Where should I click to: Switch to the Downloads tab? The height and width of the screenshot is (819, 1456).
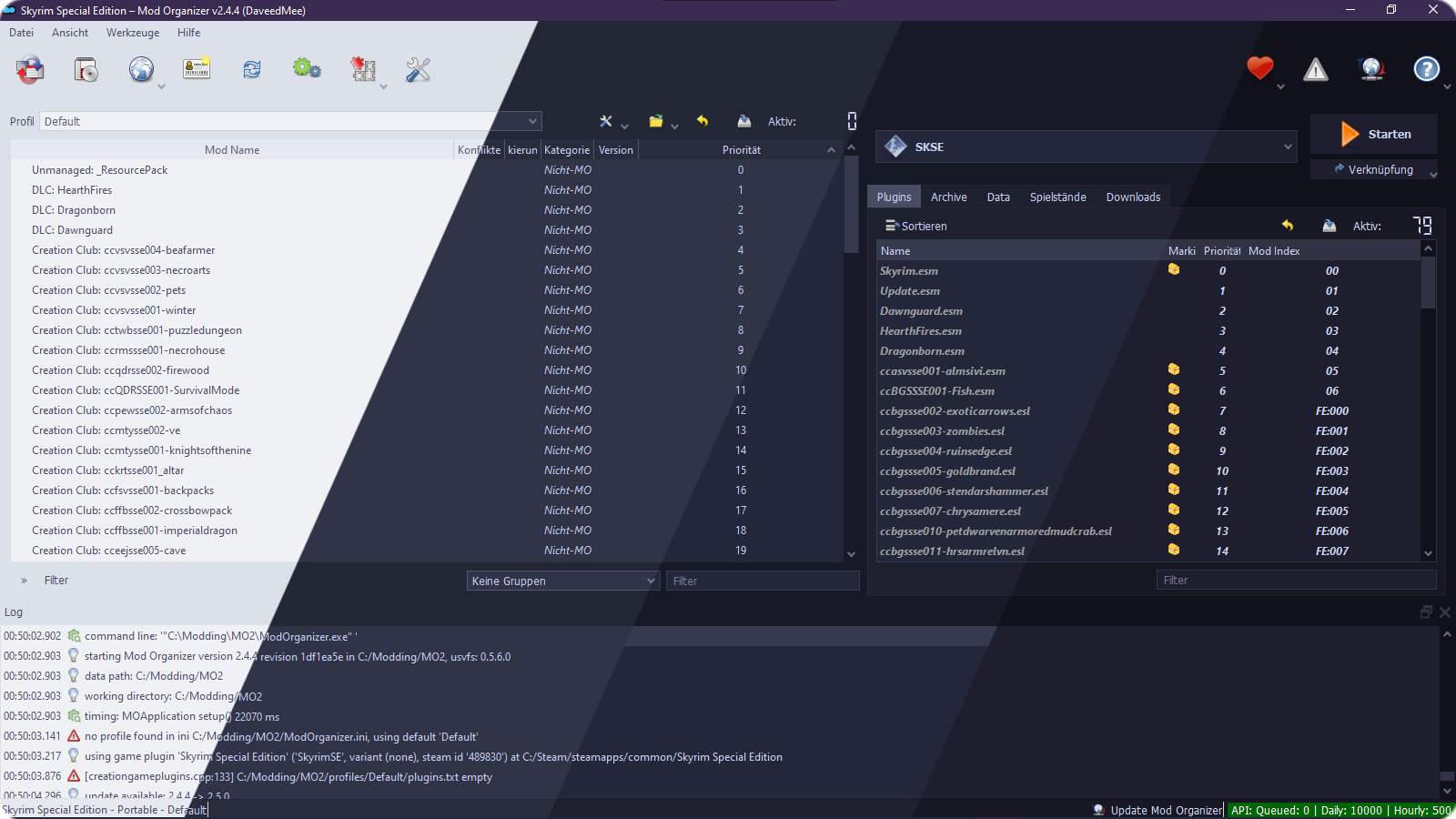1133,197
